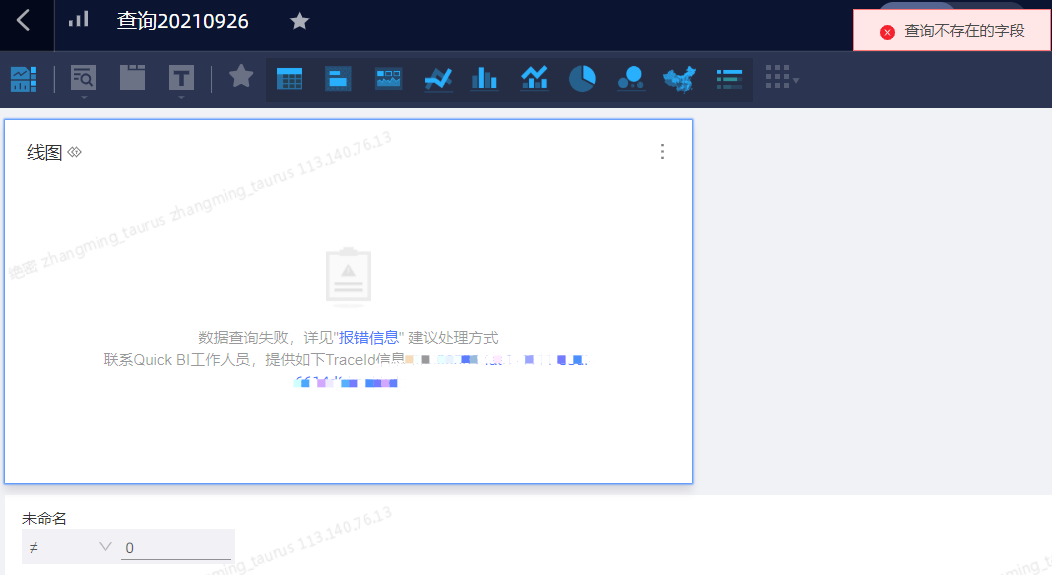Open the 报错信息 error details link
This screenshot has height=575, width=1052.
tap(370, 338)
